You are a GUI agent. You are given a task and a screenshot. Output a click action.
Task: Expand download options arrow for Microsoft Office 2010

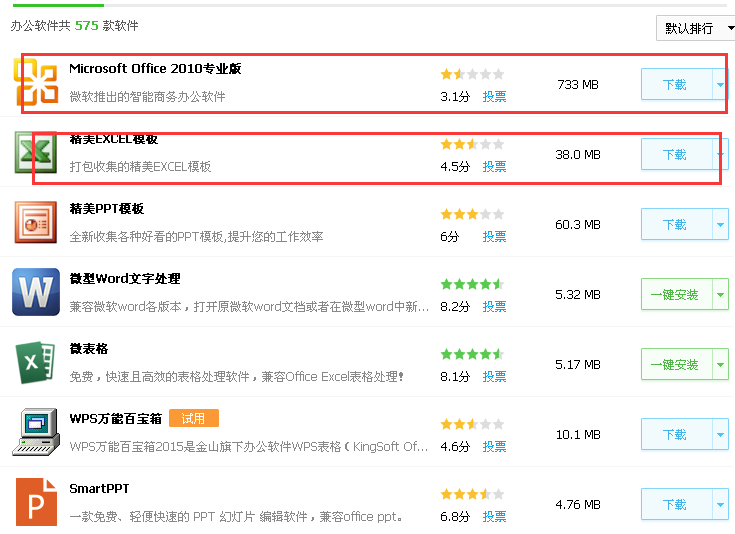pyautogui.click(x=720, y=84)
